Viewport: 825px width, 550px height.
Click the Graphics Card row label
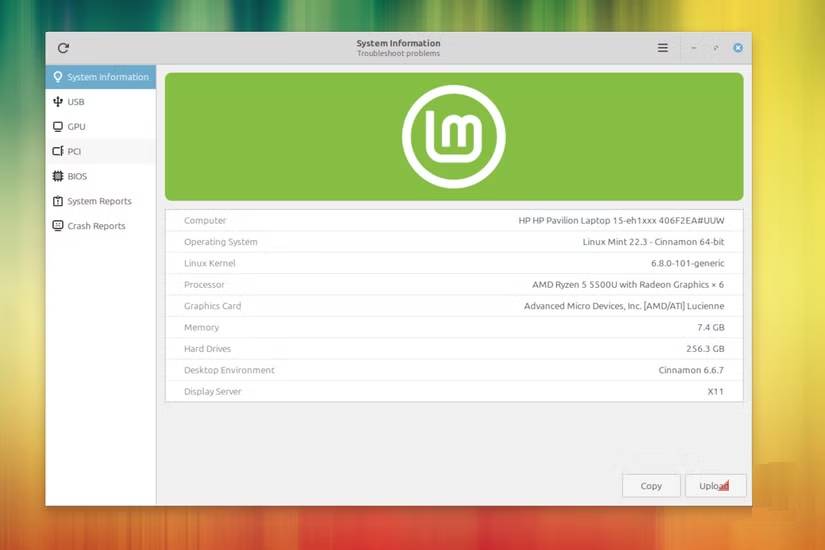coord(213,306)
